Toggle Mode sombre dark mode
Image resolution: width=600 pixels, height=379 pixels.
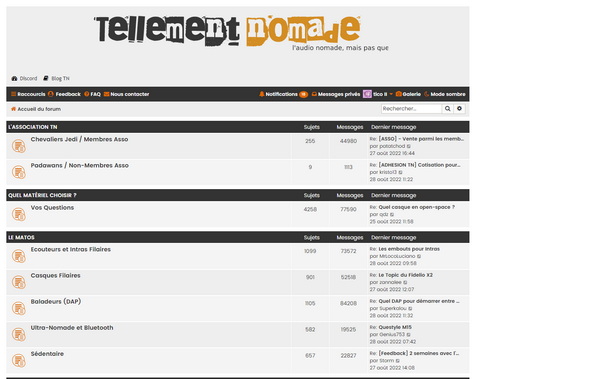coord(444,94)
